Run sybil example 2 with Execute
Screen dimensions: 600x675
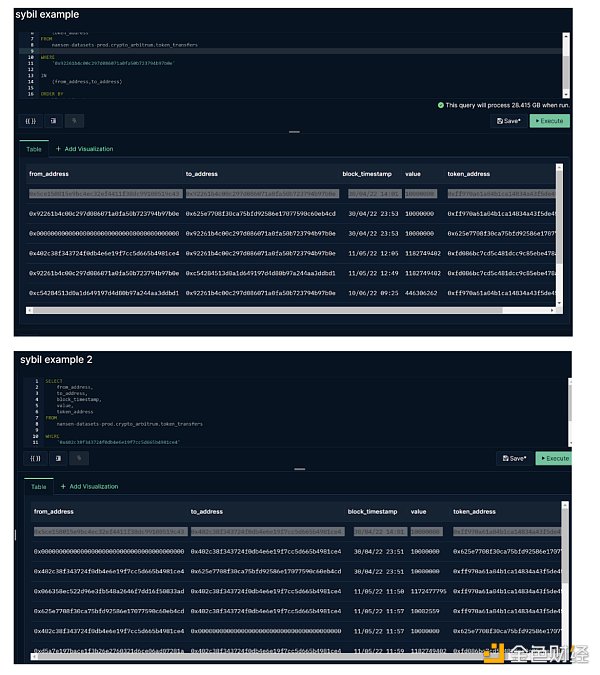(x=554, y=458)
